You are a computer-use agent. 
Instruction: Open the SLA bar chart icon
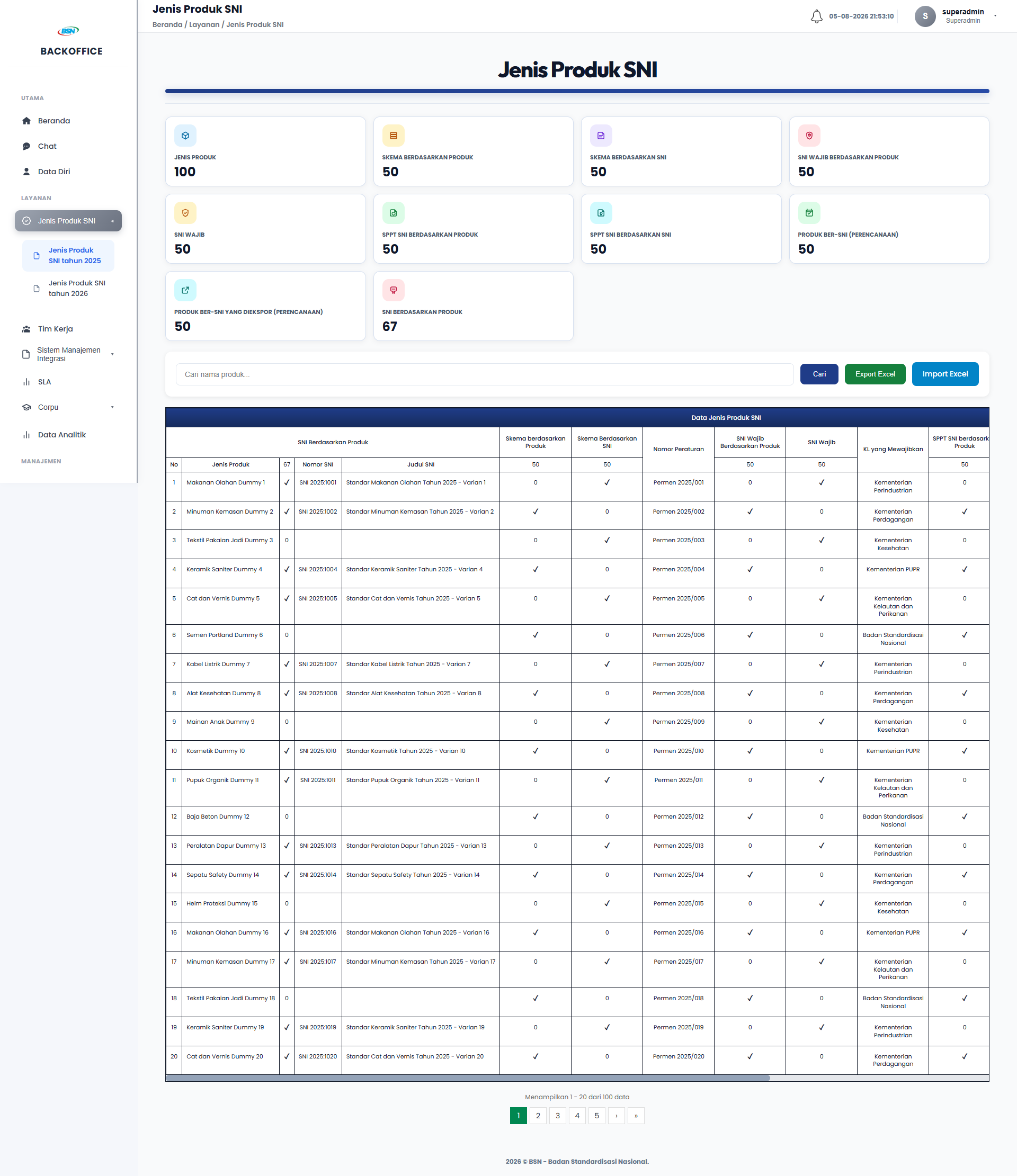(x=26, y=382)
